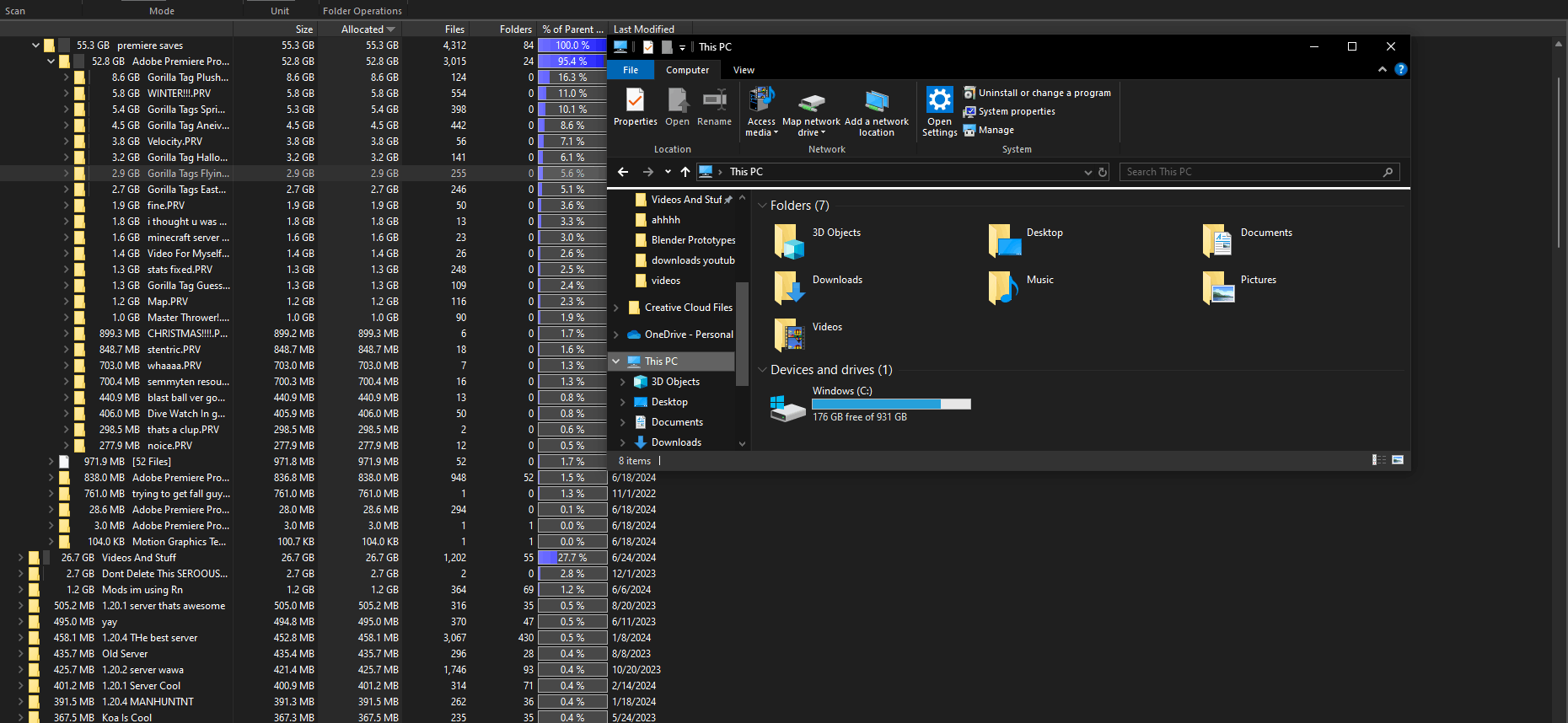Click OneDrive - Personal cloud icon in navigation pane
This screenshot has width=1568, height=723.
634,335
